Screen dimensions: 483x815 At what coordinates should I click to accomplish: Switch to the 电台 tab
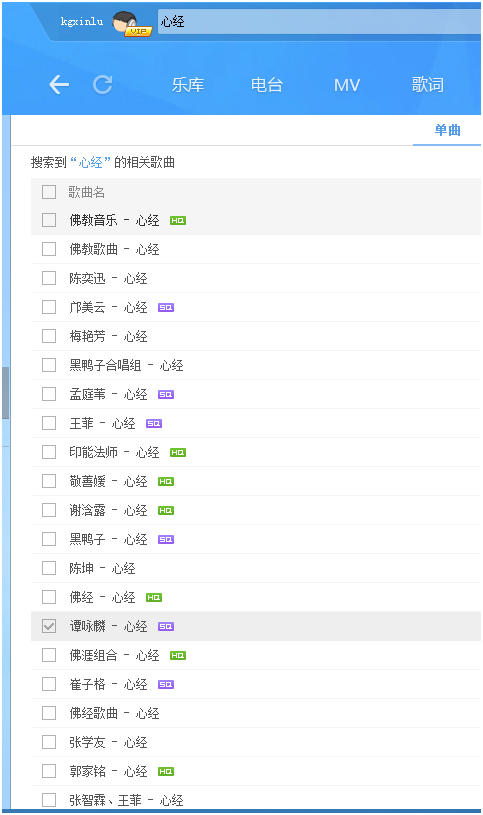coord(267,85)
